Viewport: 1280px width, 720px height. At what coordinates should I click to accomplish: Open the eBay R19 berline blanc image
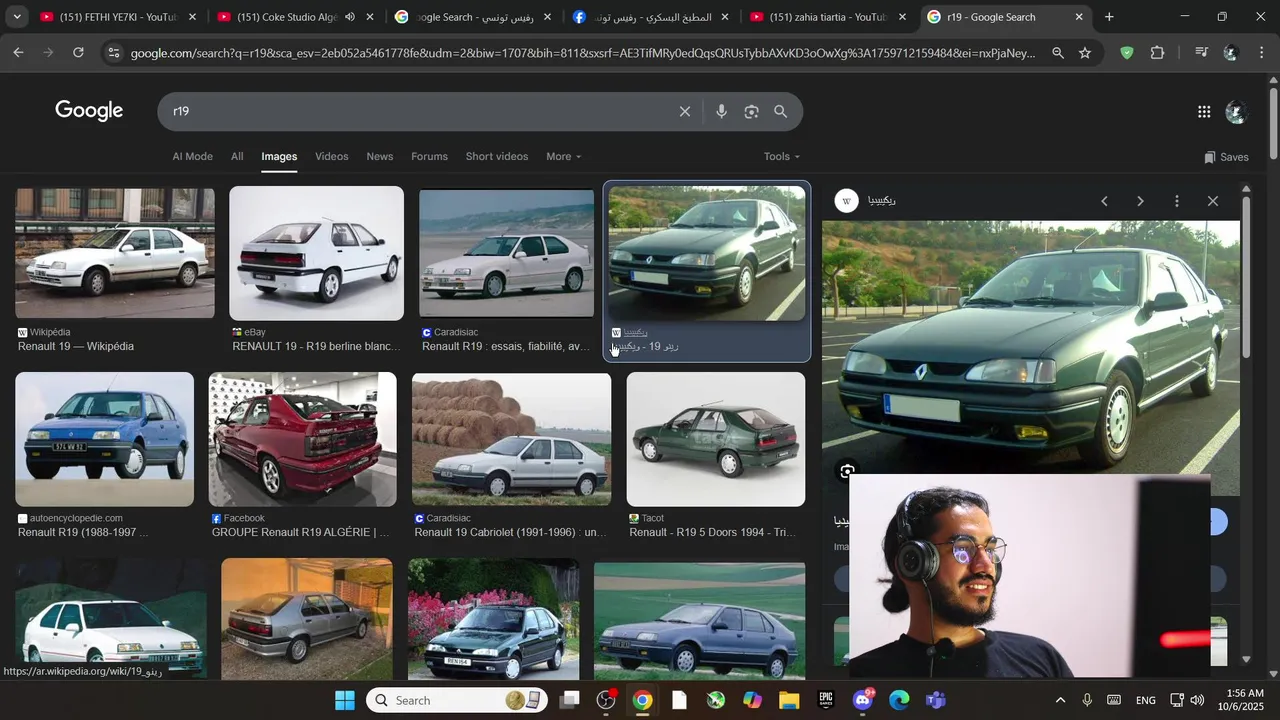pos(316,253)
